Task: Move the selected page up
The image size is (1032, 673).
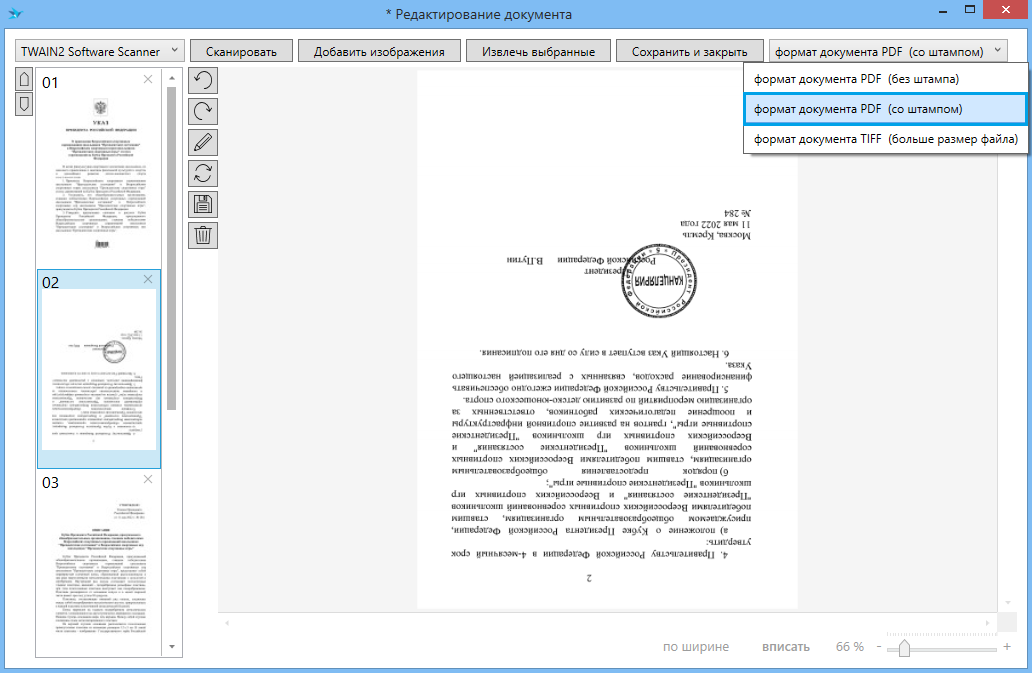Action: coord(25,79)
